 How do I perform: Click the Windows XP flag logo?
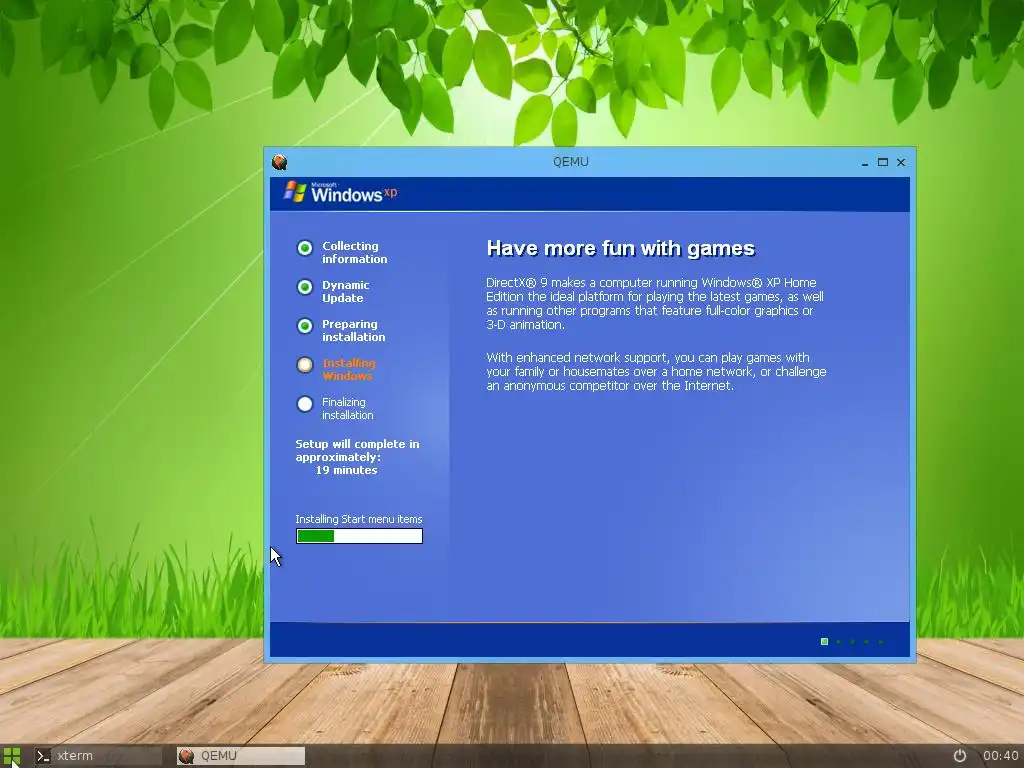tap(295, 191)
